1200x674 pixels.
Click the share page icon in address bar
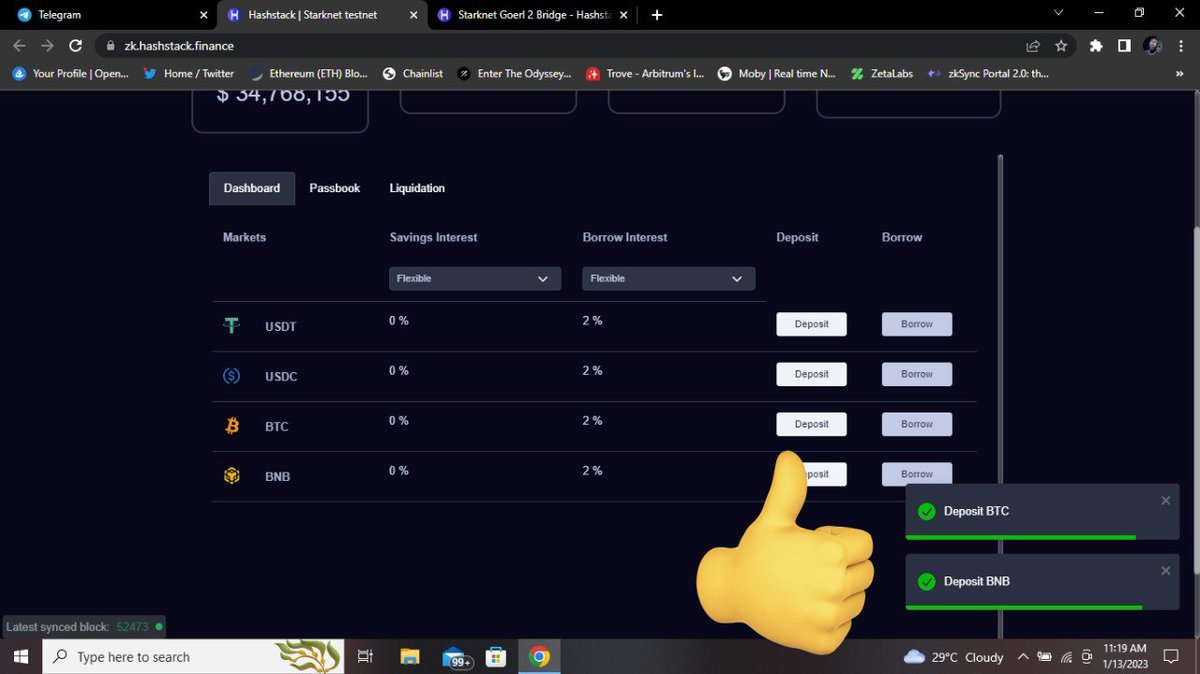pyautogui.click(x=1033, y=46)
